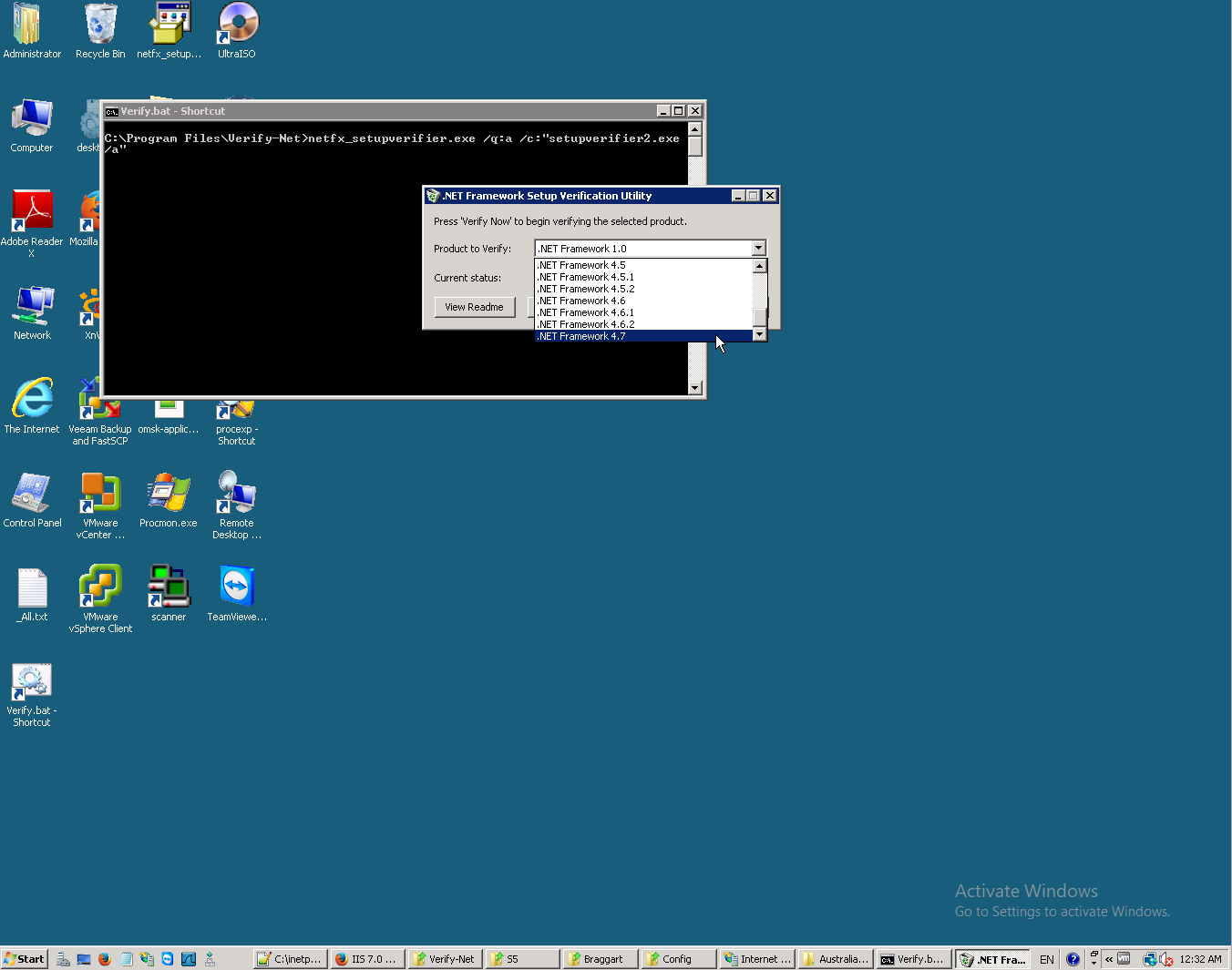Viewport: 1232px width, 970px height.
Task: Click the EN language indicator
Action: [1047, 959]
